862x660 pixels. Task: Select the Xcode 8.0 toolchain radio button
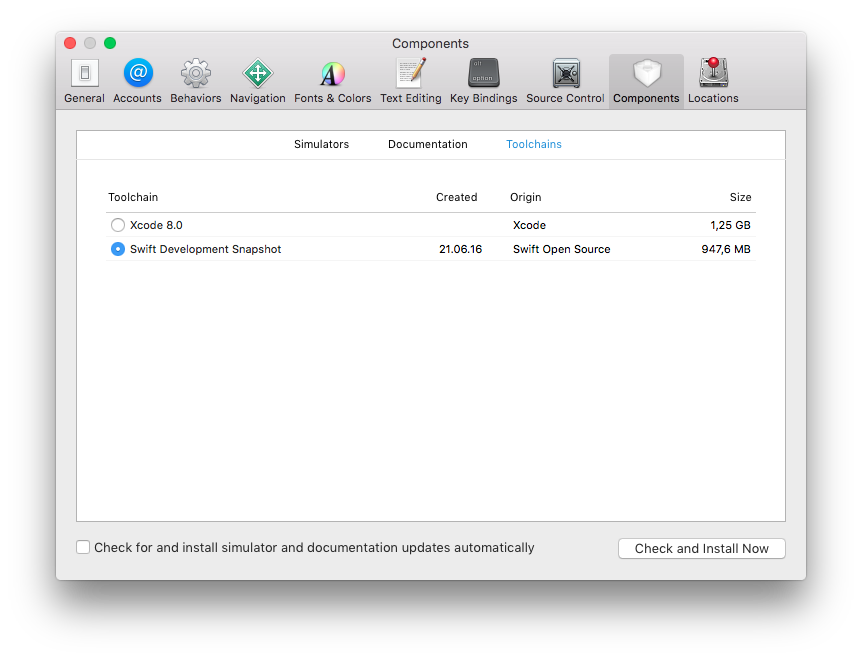click(x=118, y=225)
